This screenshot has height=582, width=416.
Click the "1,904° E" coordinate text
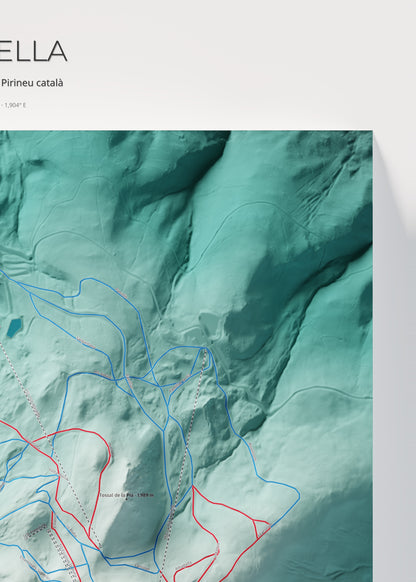pos(15,105)
